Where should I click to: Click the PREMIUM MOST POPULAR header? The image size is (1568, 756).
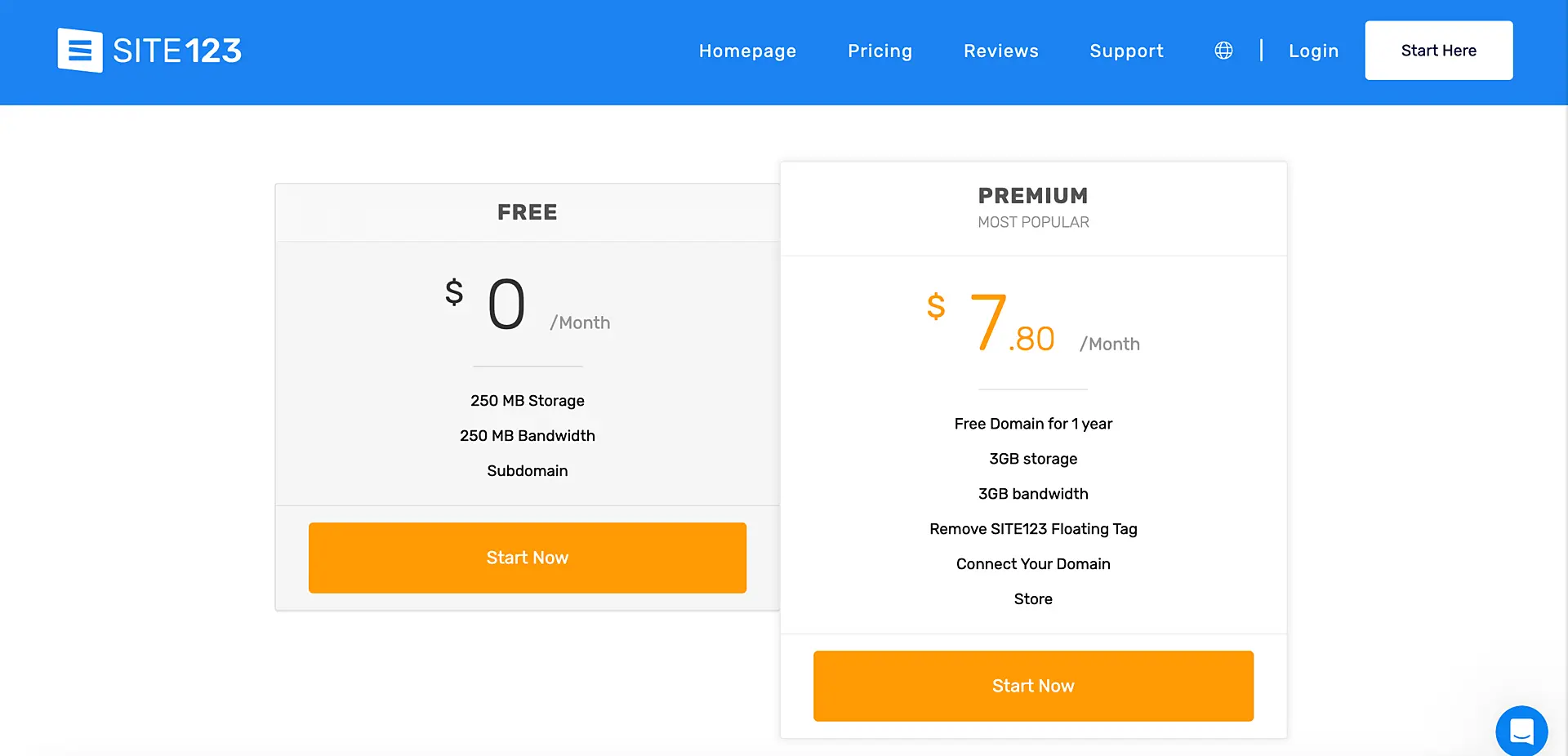pyautogui.click(x=1032, y=207)
